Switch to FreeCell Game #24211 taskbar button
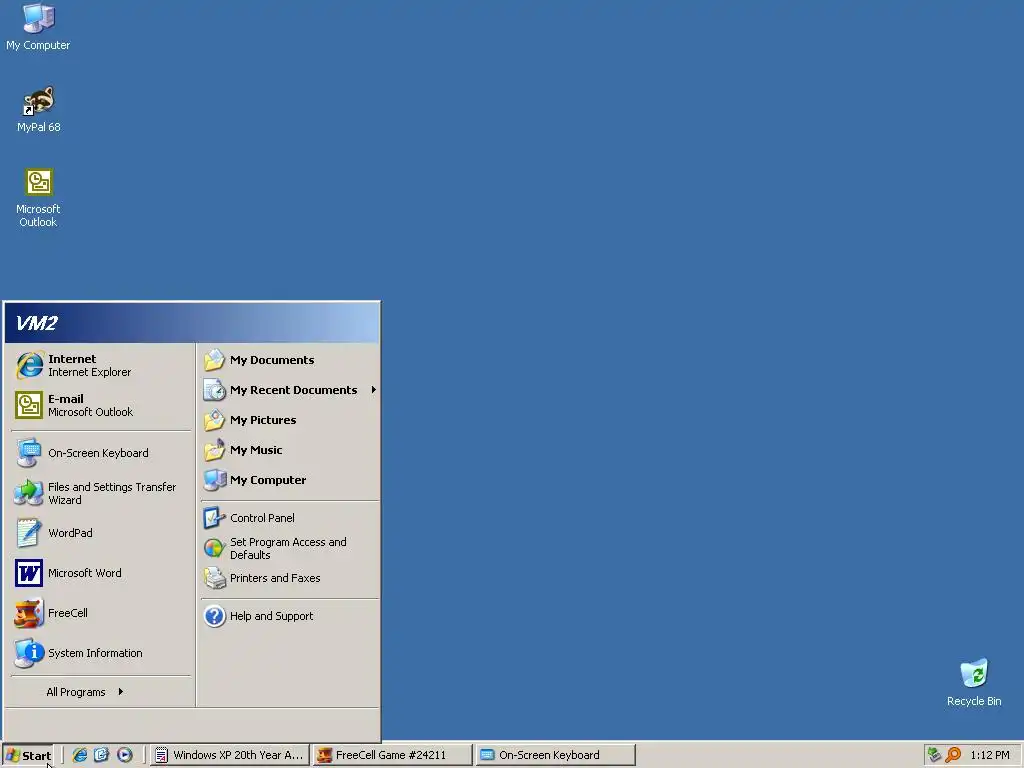This screenshot has width=1024, height=768. [x=392, y=755]
